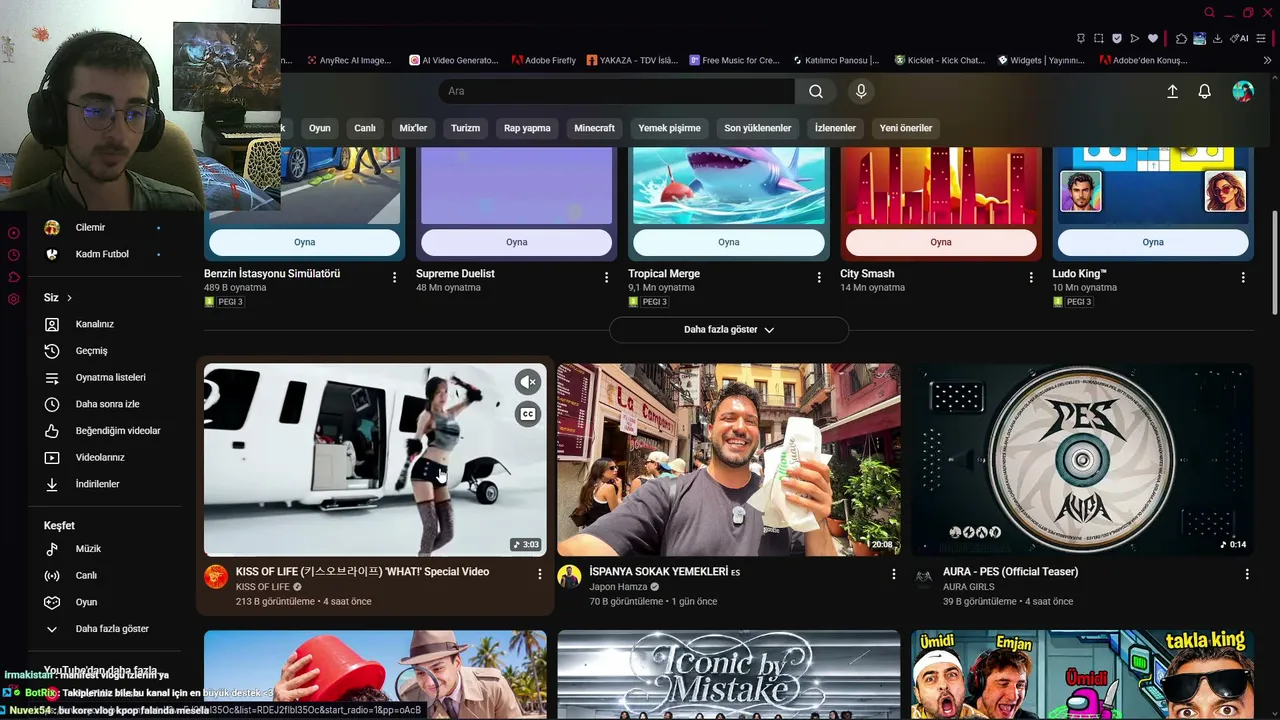Toggle subtitles (CC) on the preview video
Image resolution: width=1280 pixels, height=720 pixels.
(x=528, y=413)
